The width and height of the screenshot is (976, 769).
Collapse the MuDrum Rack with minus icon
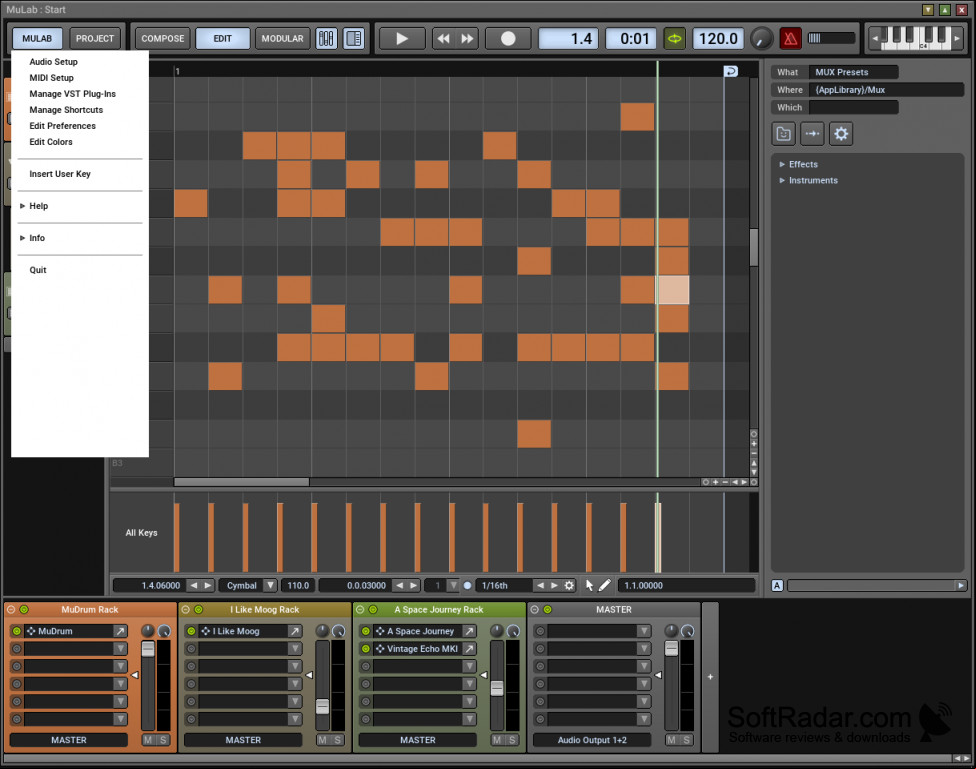click(x=11, y=610)
